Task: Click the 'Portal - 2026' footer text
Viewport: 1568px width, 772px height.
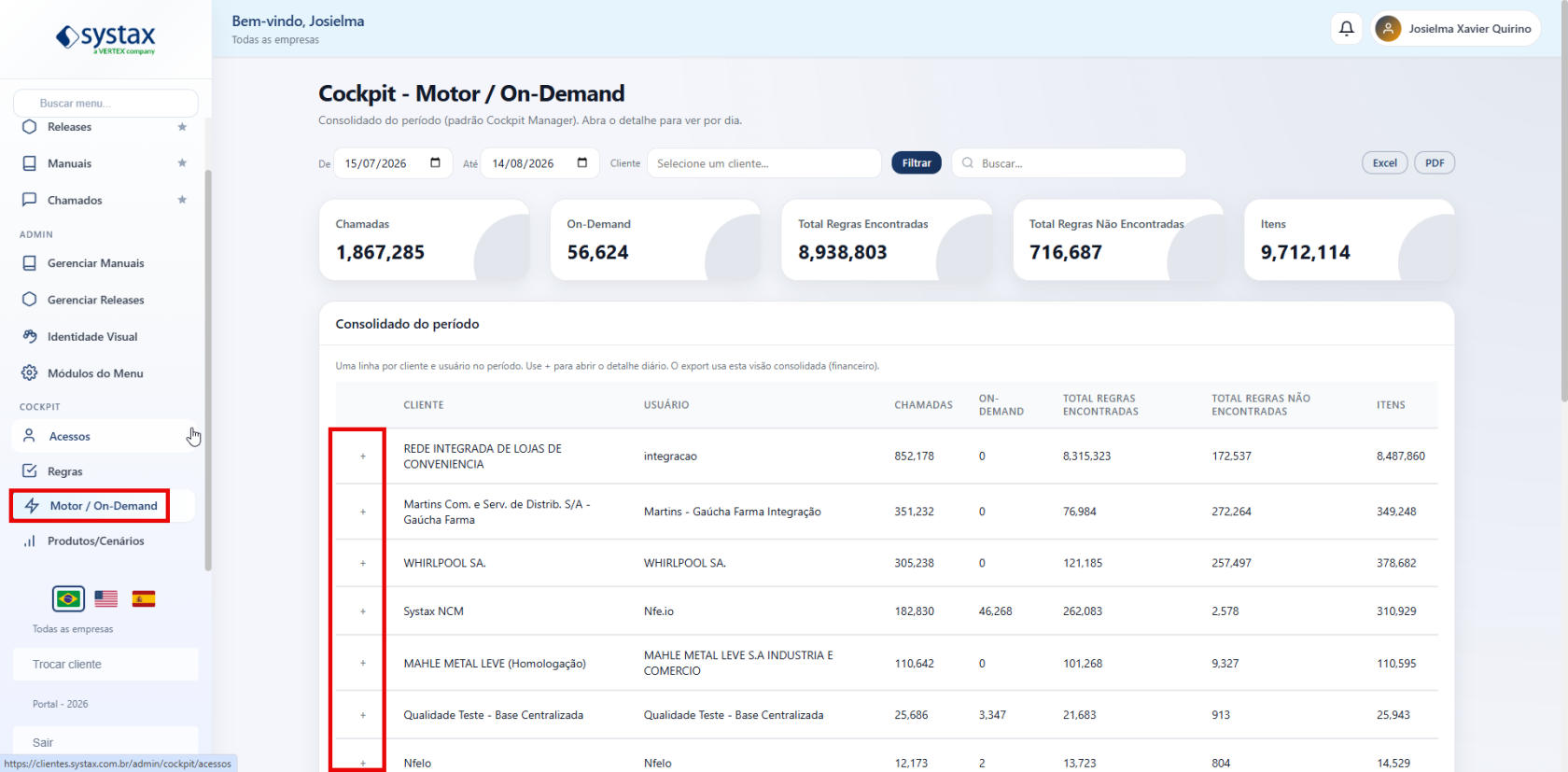Action: [x=61, y=704]
